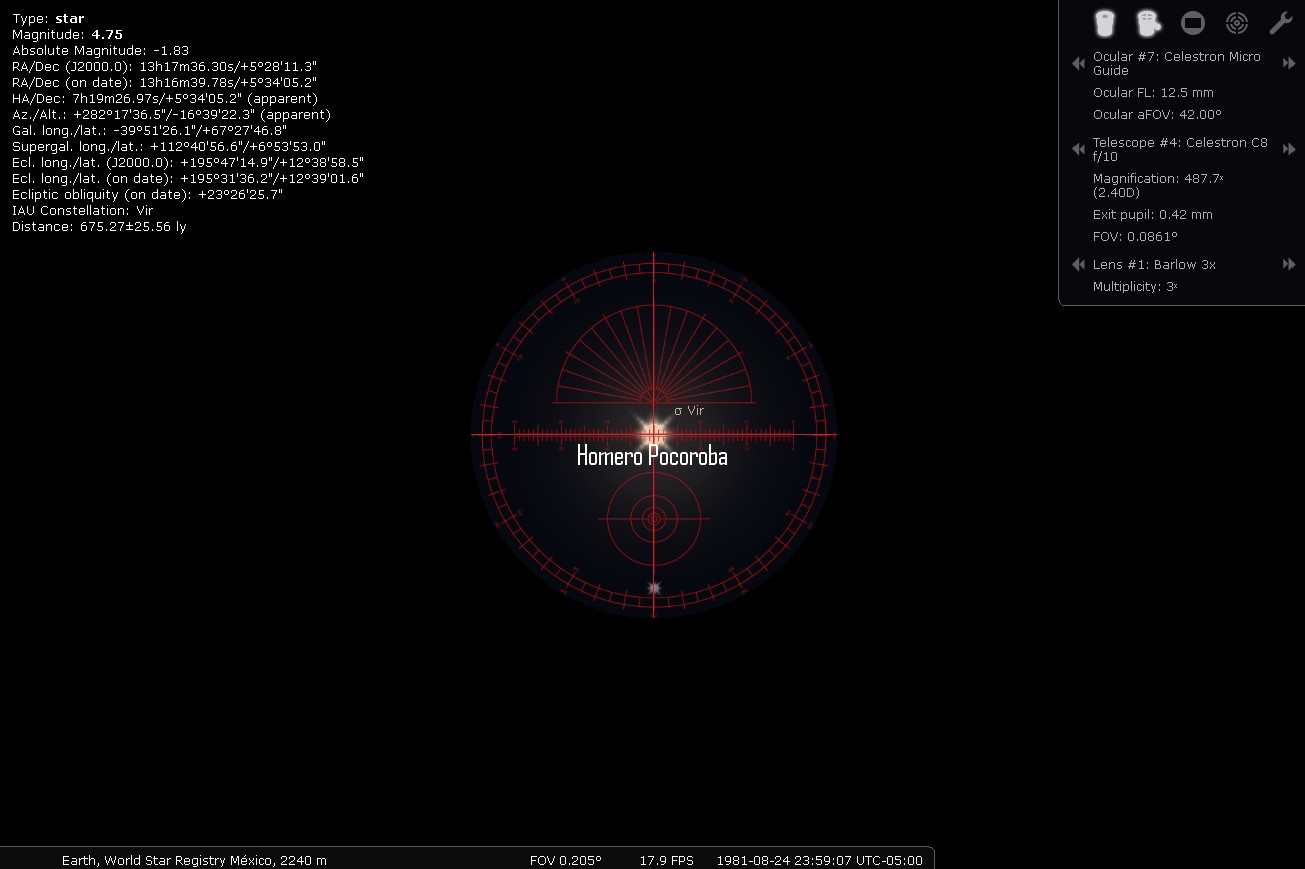Click the 'Multiplicity: 3x' value
1305x869 pixels.
point(1135,287)
